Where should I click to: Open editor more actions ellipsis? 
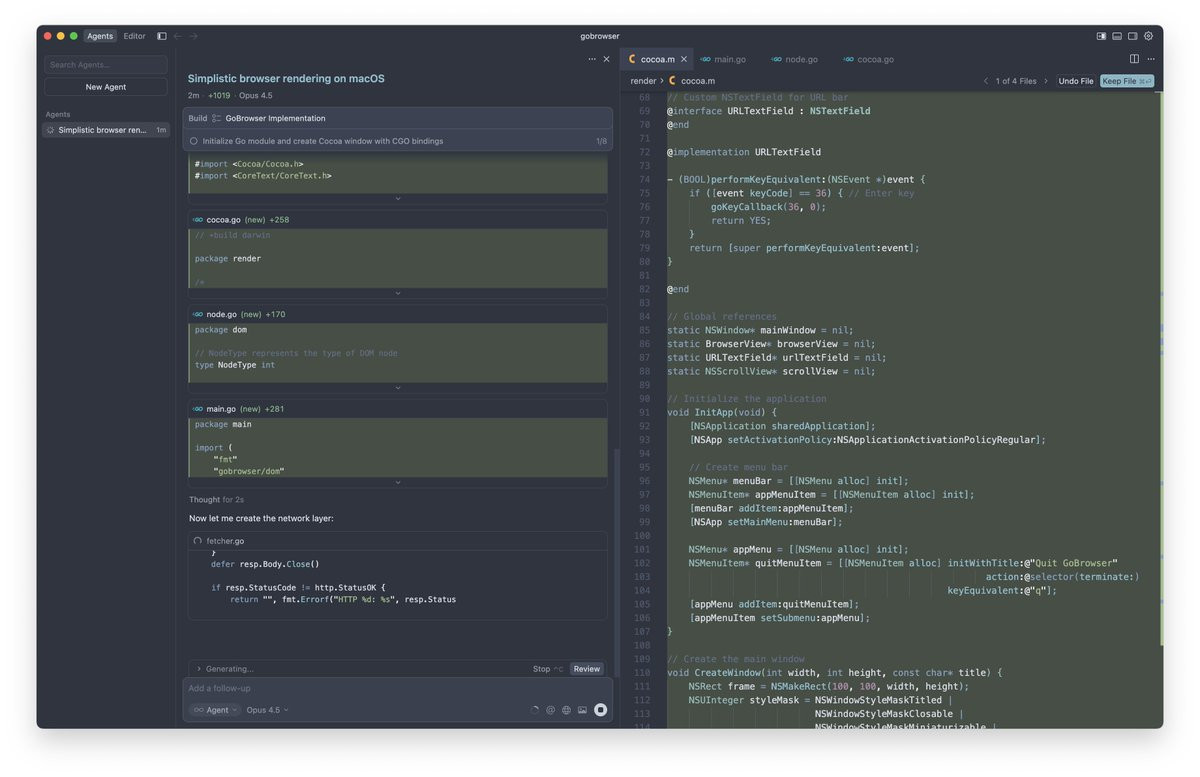tap(1150, 59)
